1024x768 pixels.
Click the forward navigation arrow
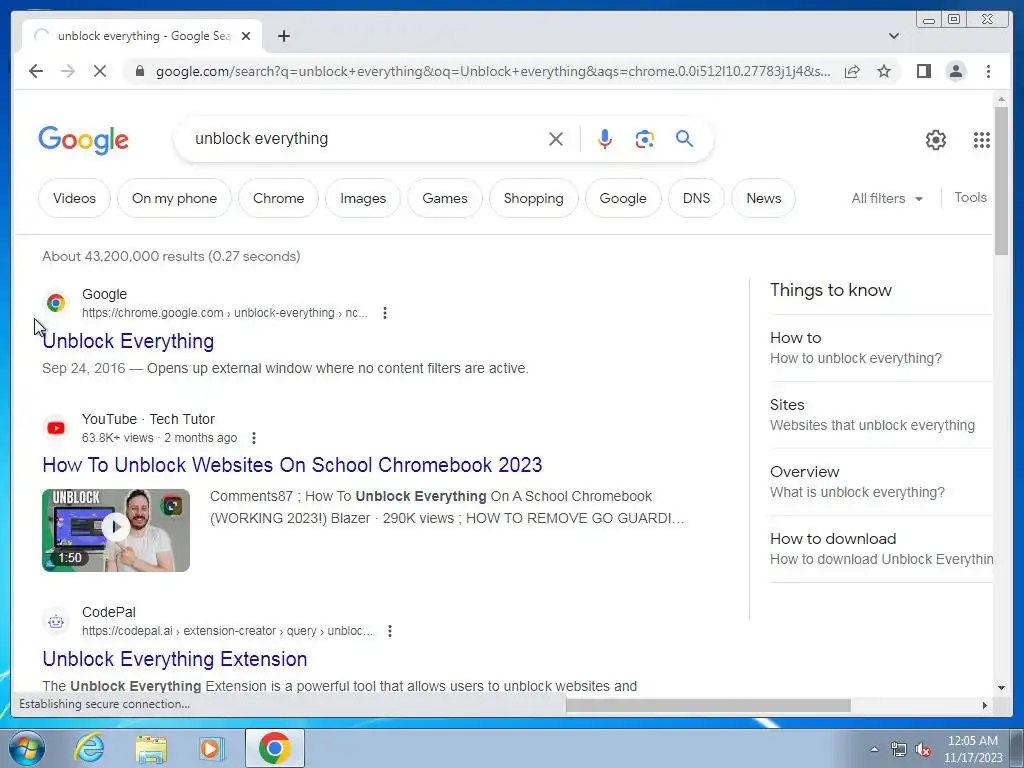[x=68, y=71]
